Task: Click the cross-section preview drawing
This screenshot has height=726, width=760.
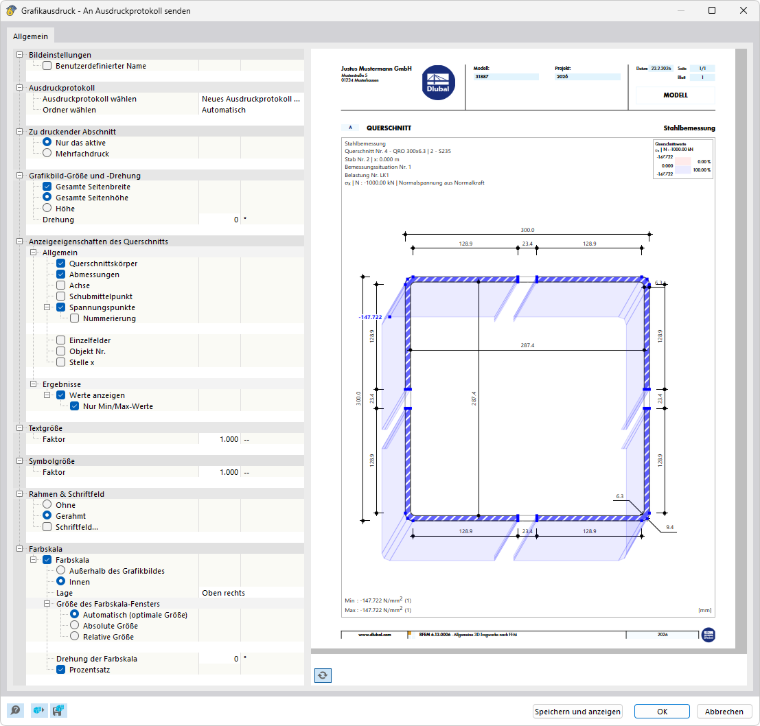Action: coord(517,397)
